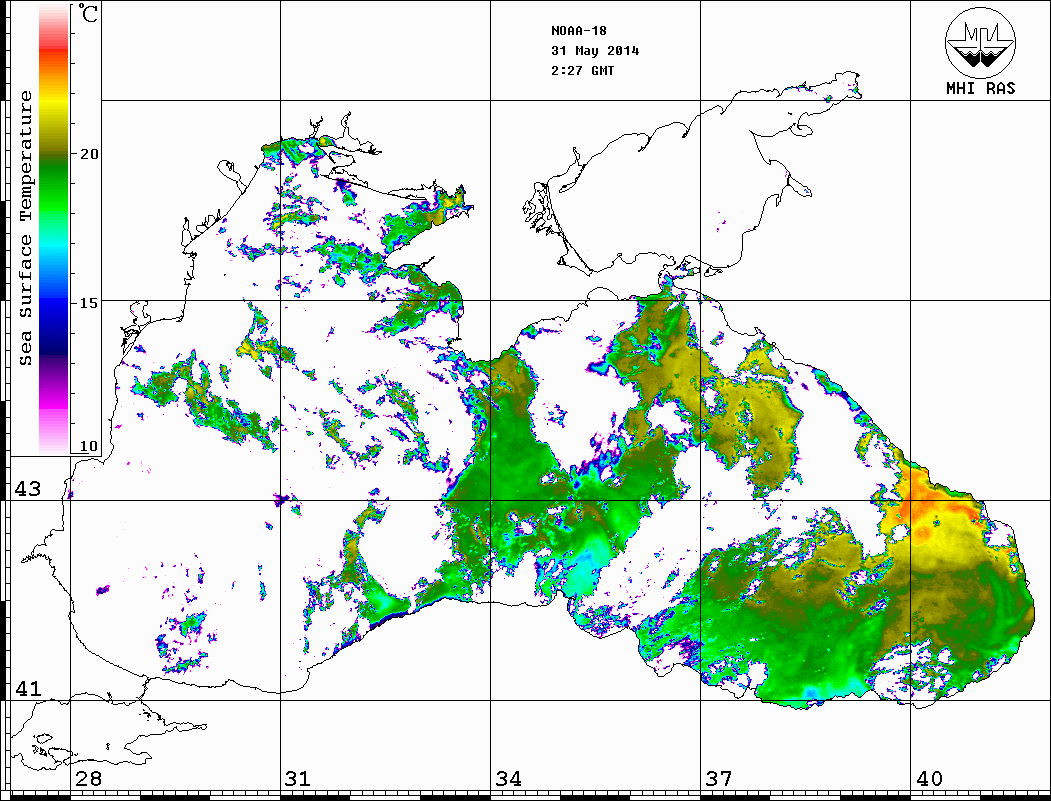Click longitude label '34'
1051x801 pixels.
tap(508, 779)
